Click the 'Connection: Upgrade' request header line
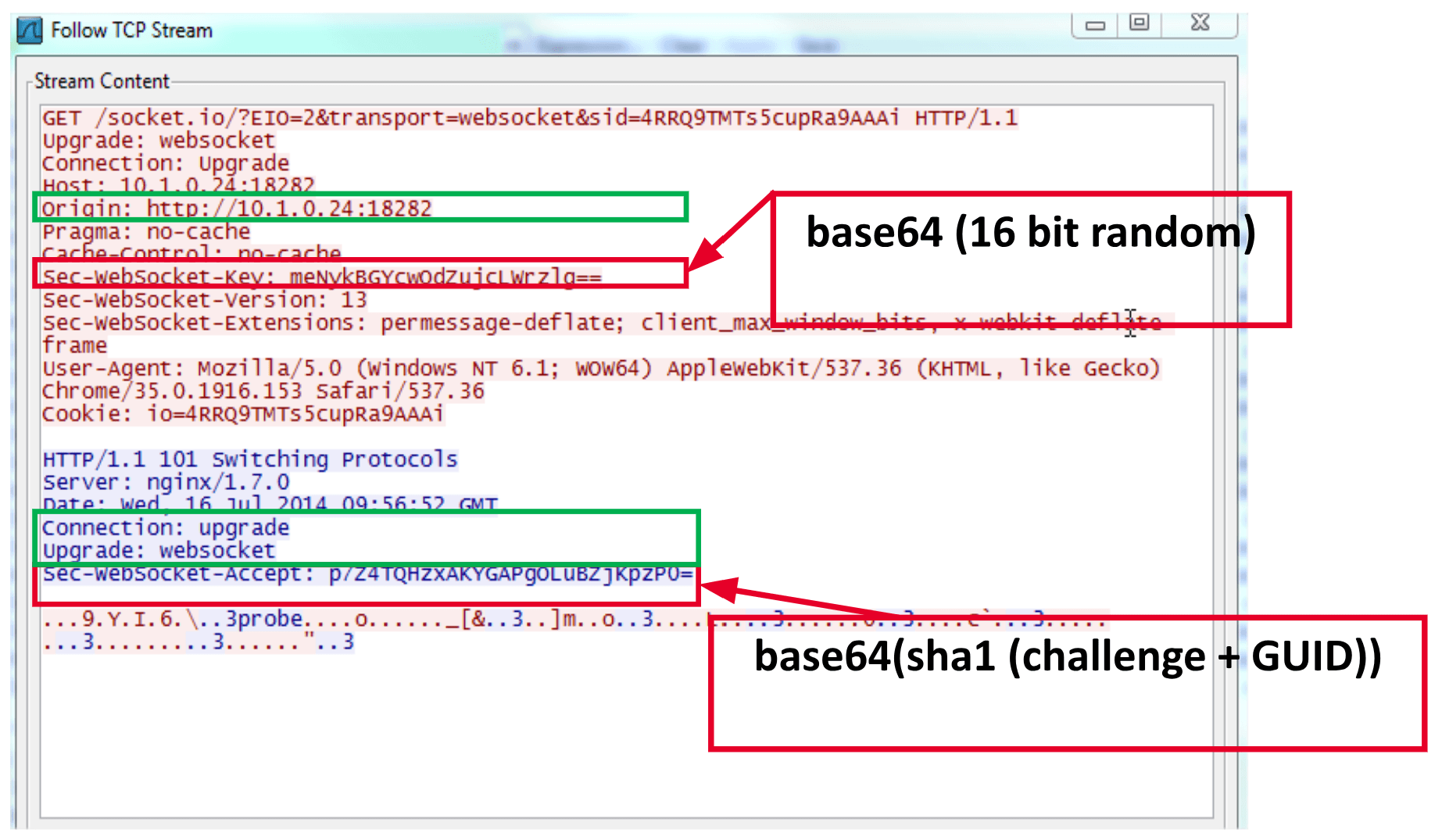 tap(166, 163)
